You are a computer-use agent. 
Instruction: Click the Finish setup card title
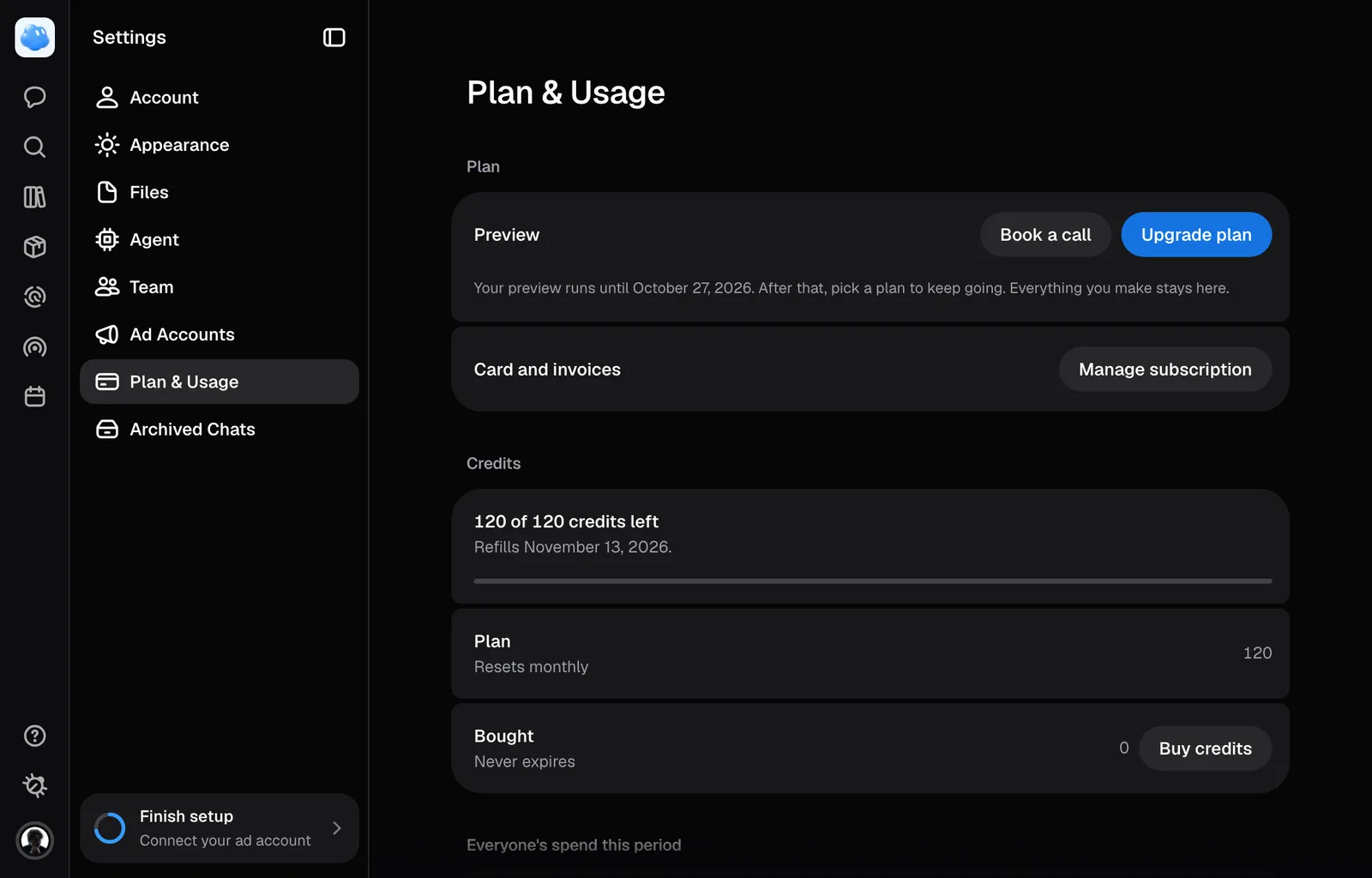click(x=186, y=816)
